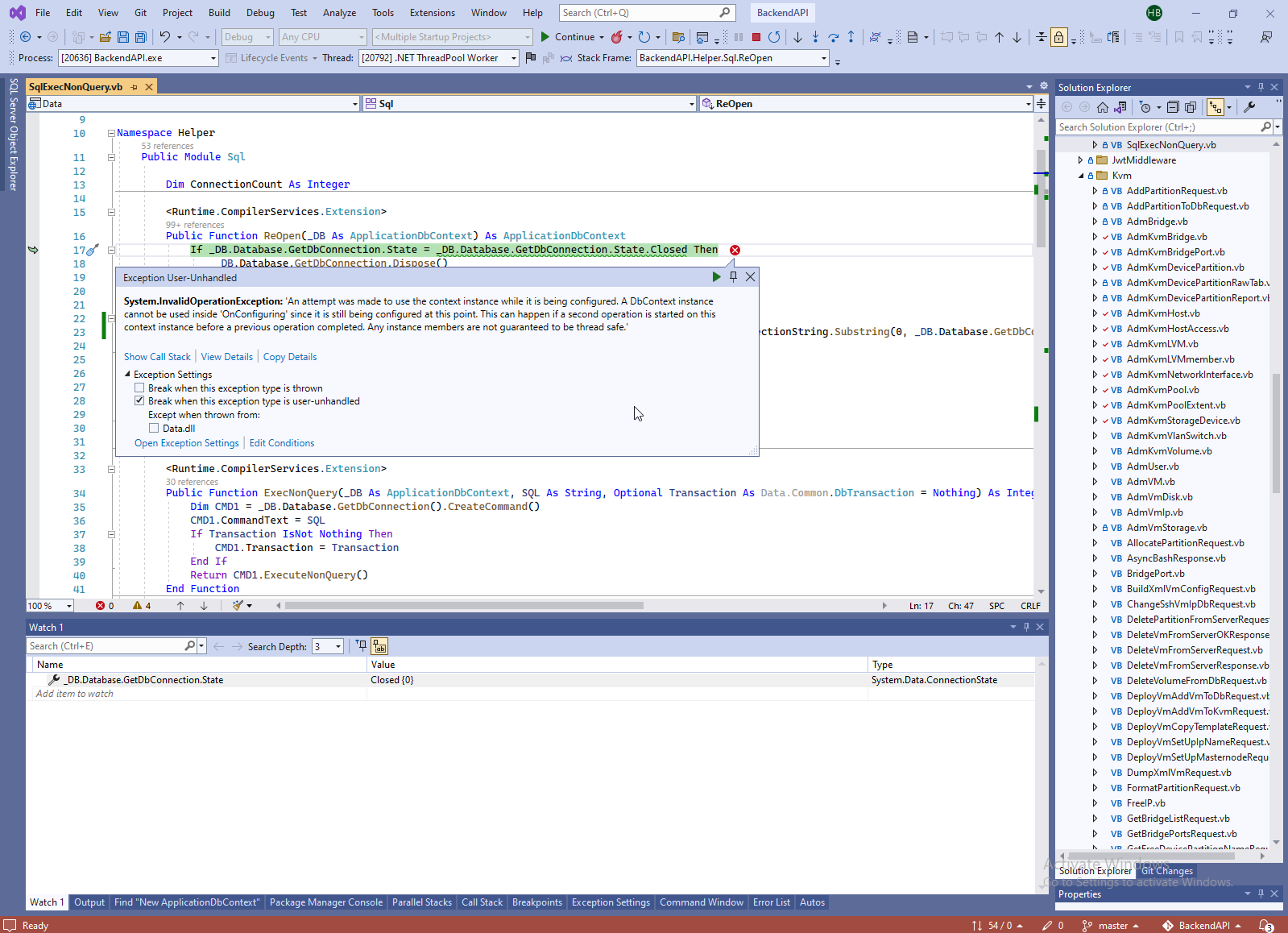Click the Step Over debugger icon
Screen dimensions: 1288x933
point(834,37)
